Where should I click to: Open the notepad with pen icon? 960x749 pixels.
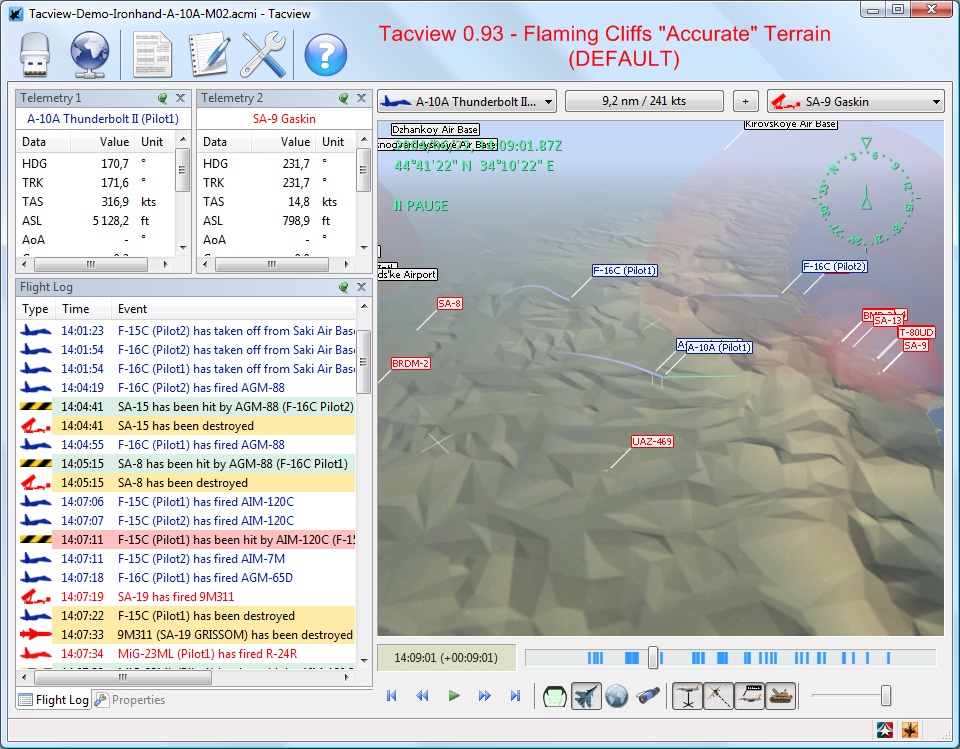(209, 55)
